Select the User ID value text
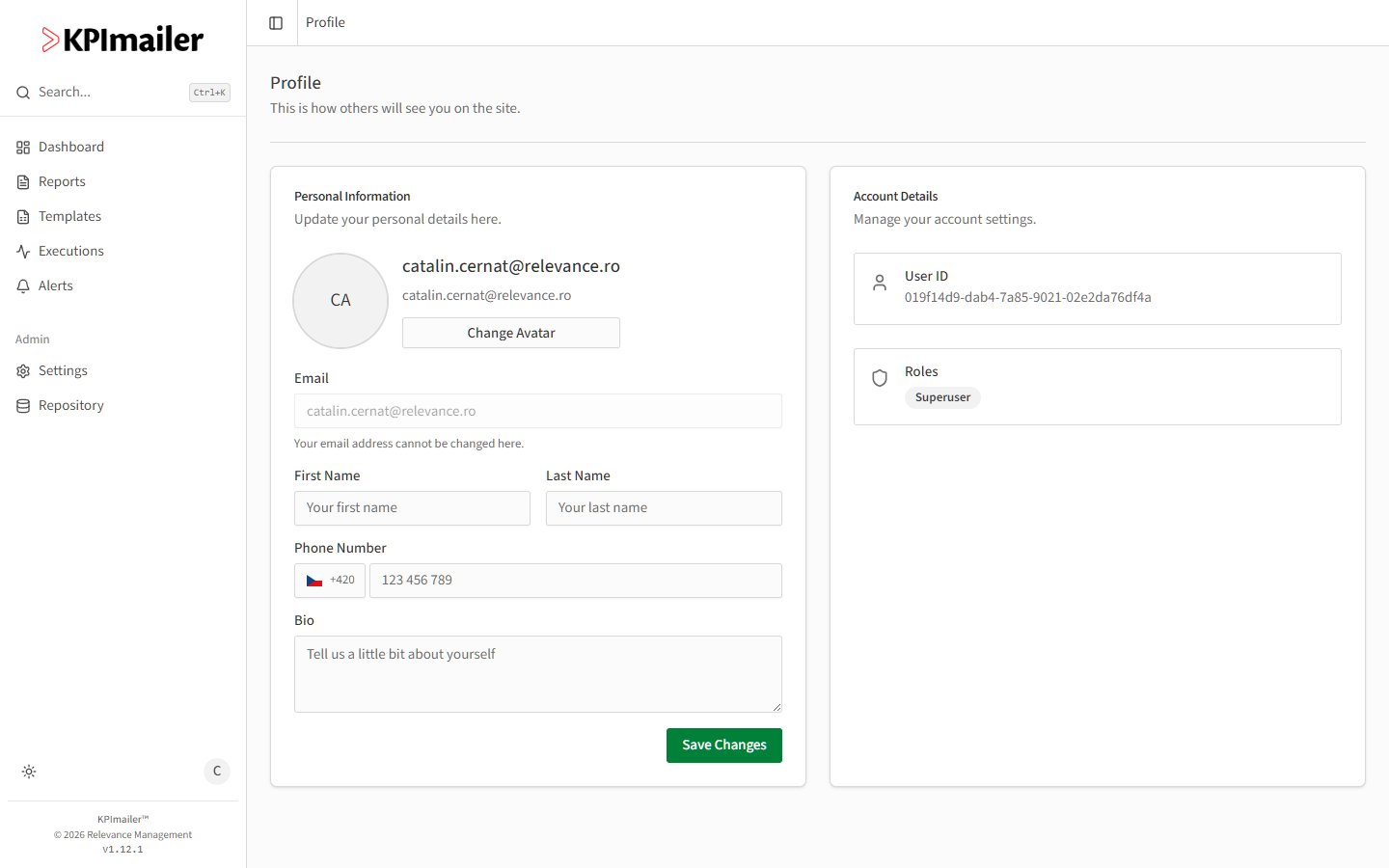 coord(1028,297)
